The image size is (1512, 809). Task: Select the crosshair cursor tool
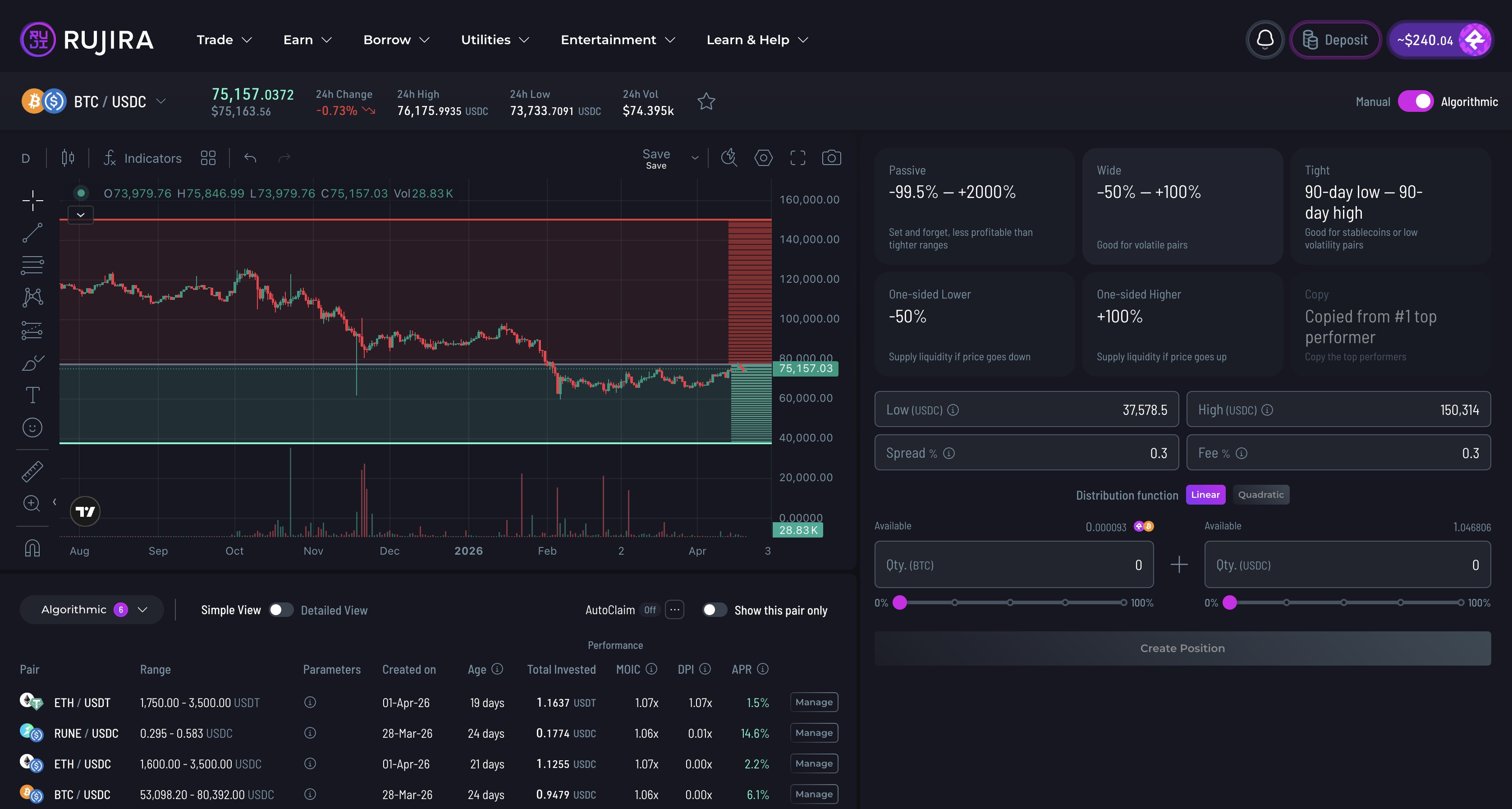pyautogui.click(x=32, y=200)
